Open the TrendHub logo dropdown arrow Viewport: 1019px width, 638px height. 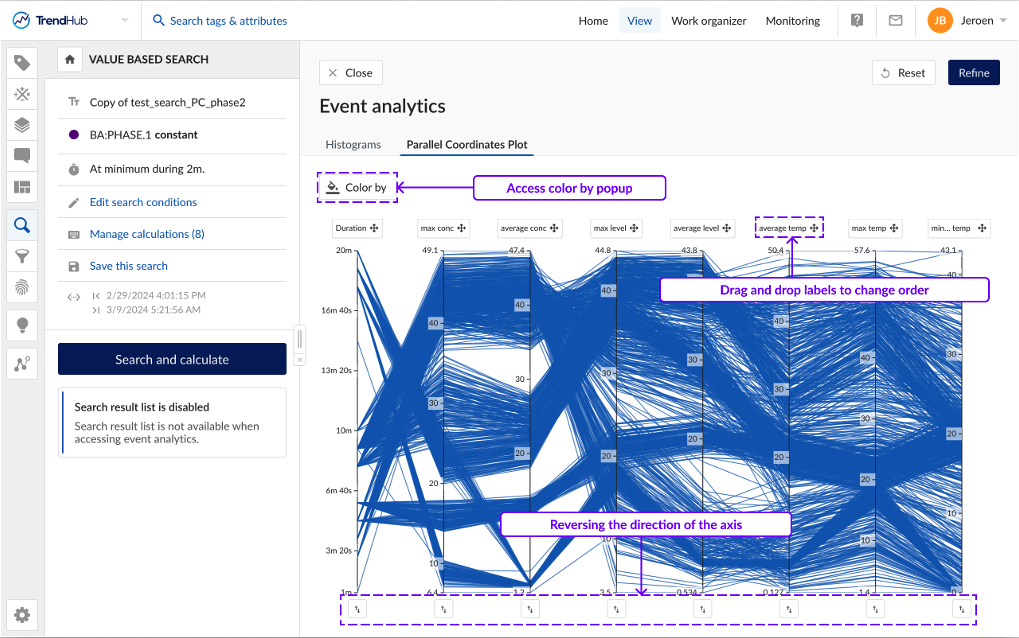124,21
